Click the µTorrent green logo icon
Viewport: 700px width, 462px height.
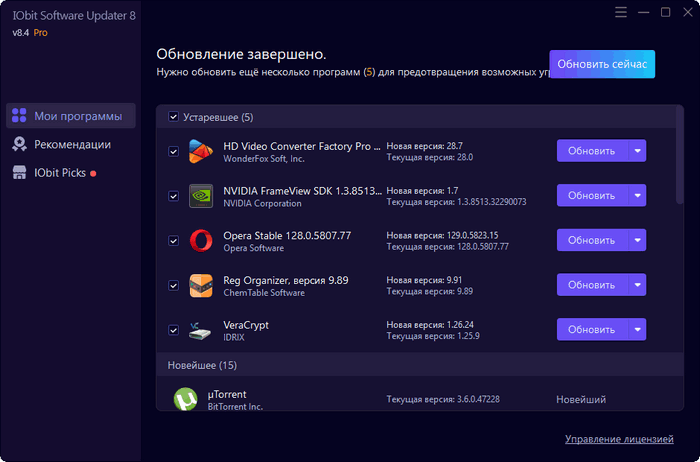coord(185,399)
